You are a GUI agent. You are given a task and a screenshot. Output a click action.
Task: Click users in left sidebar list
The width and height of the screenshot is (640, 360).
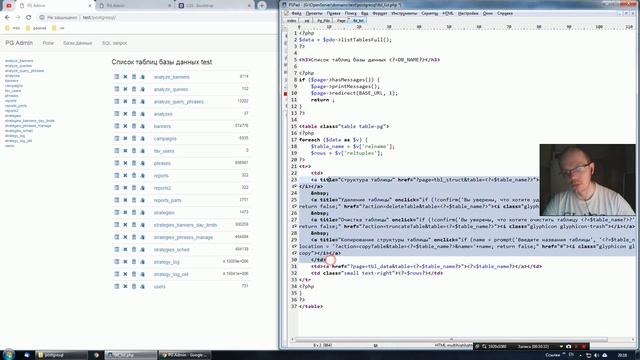click(x=9, y=146)
